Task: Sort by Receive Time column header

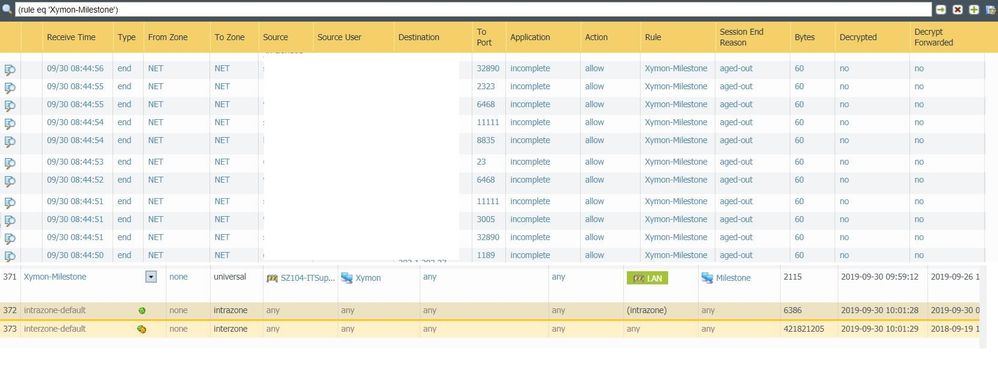Action: [71, 37]
